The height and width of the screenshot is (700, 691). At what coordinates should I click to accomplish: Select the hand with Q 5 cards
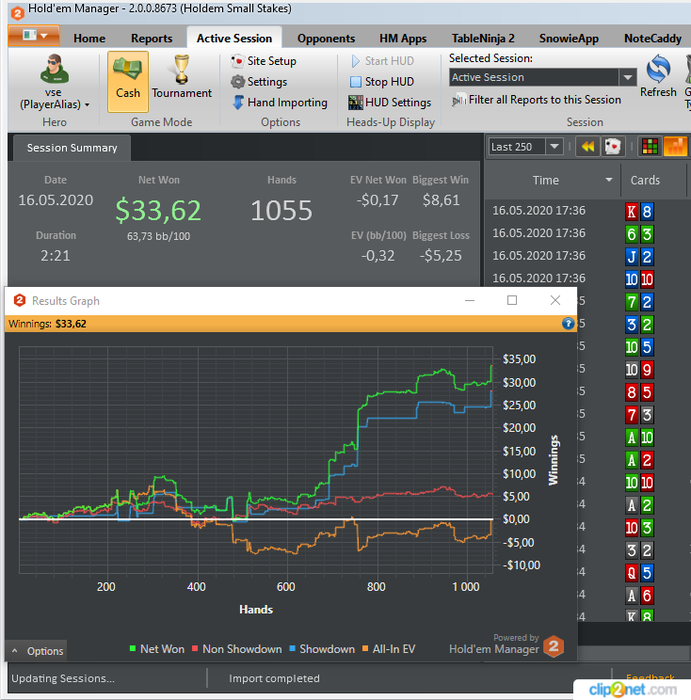coord(639,573)
